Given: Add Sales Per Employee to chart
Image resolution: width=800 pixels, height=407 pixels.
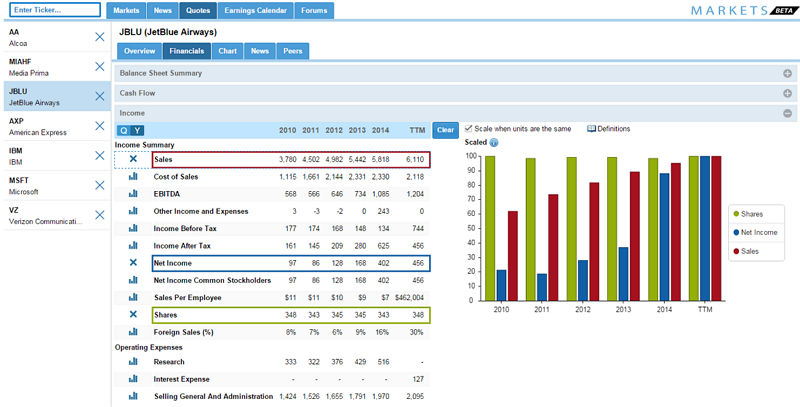Looking at the screenshot, I should [x=133, y=297].
